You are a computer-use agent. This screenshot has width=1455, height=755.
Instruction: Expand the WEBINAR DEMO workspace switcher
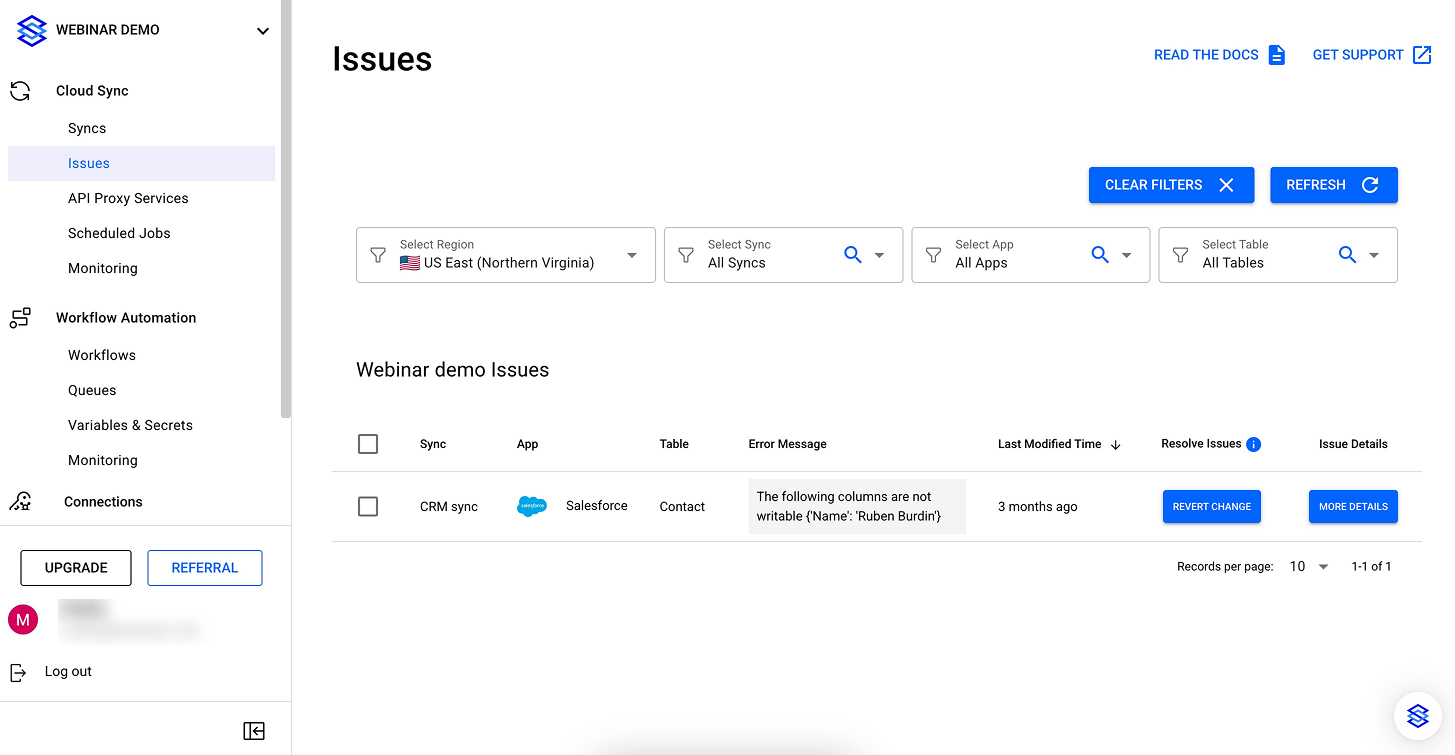[262, 31]
